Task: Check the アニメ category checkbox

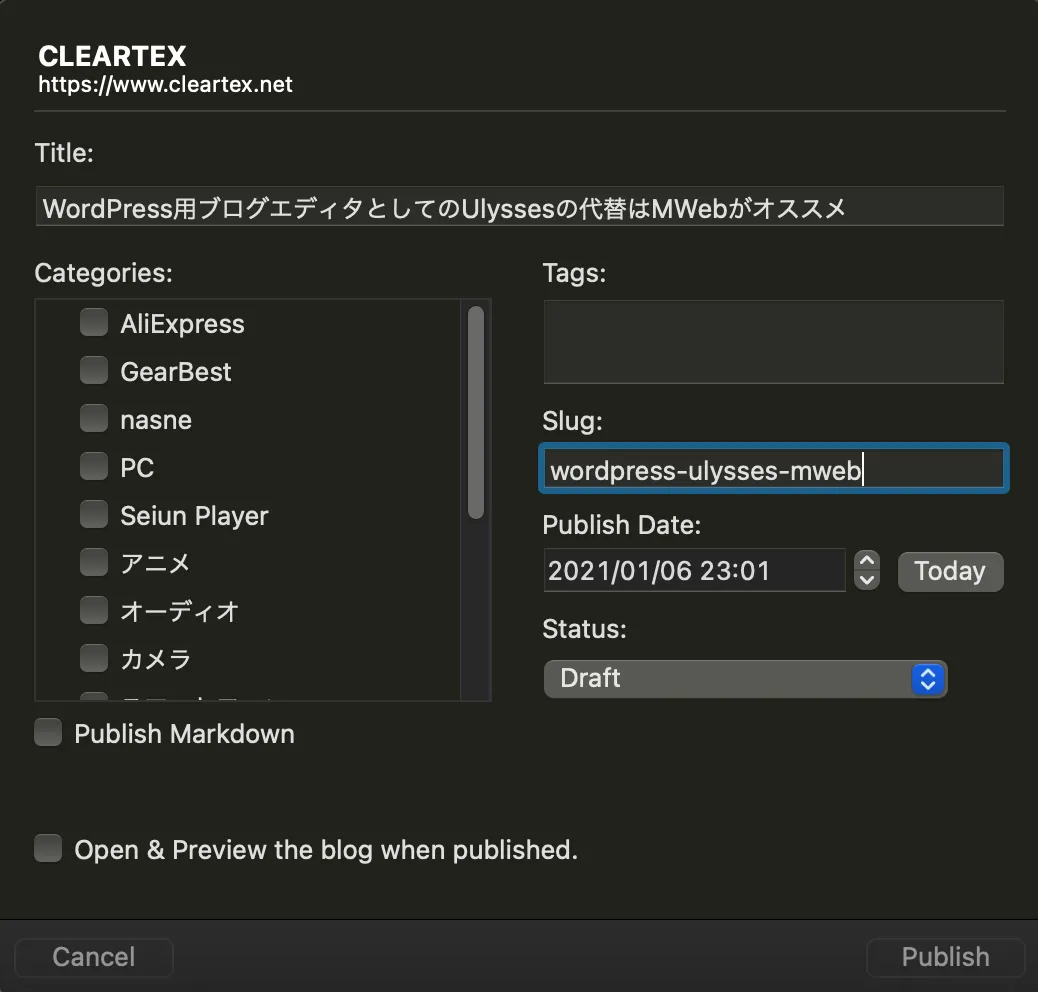Action: pos(93,562)
